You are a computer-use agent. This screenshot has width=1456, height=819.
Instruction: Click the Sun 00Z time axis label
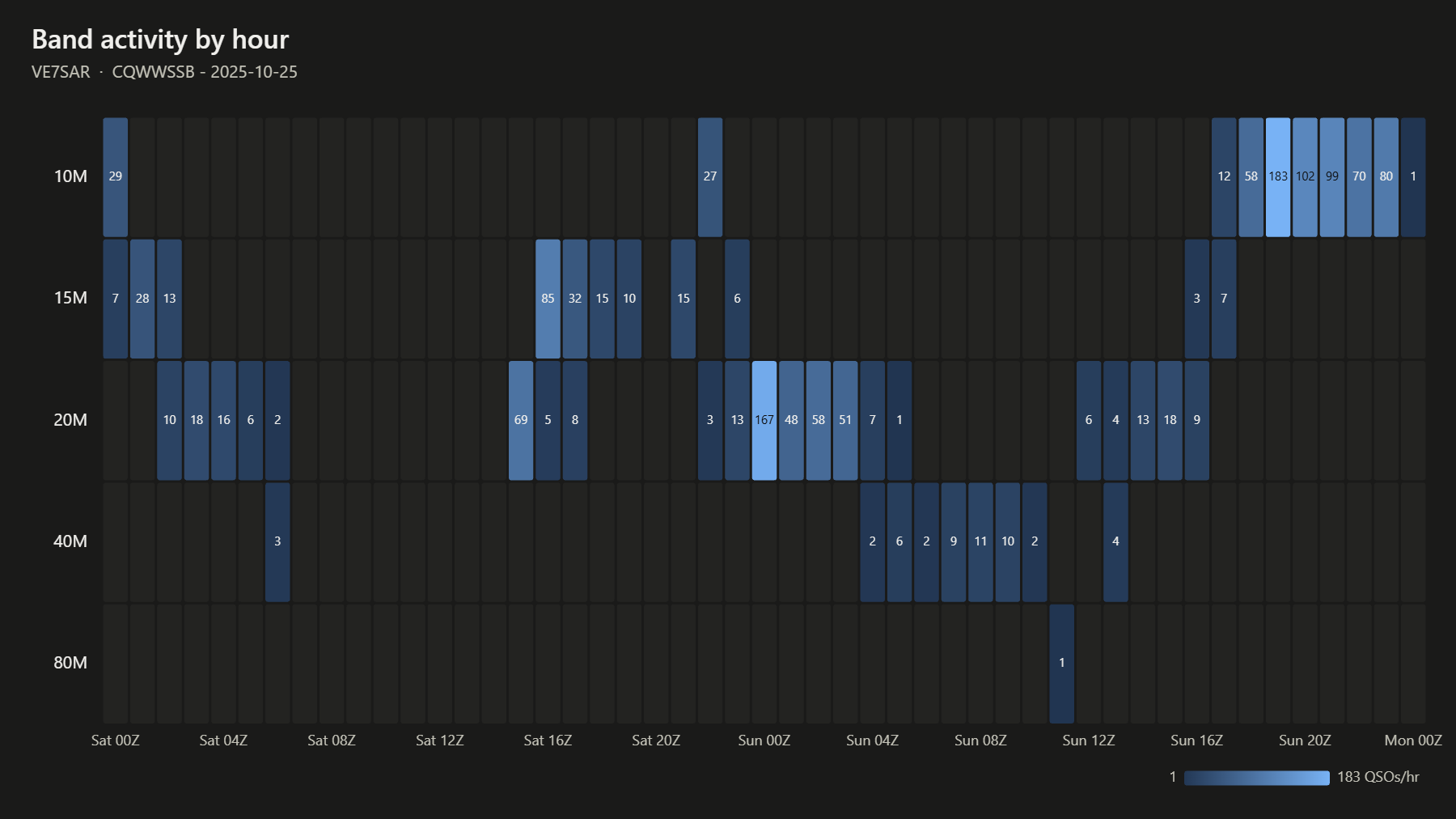tap(764, 740)
